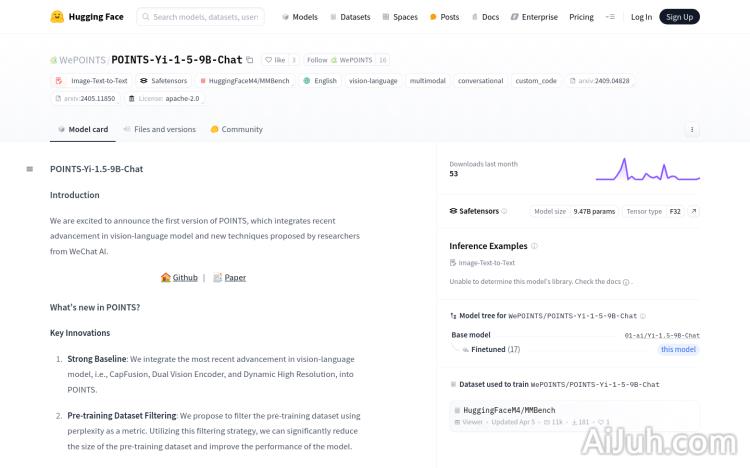Focus the search models input field
Viewport: 750px width, 468px height.
pyautogui.click(x=200, y=17)
